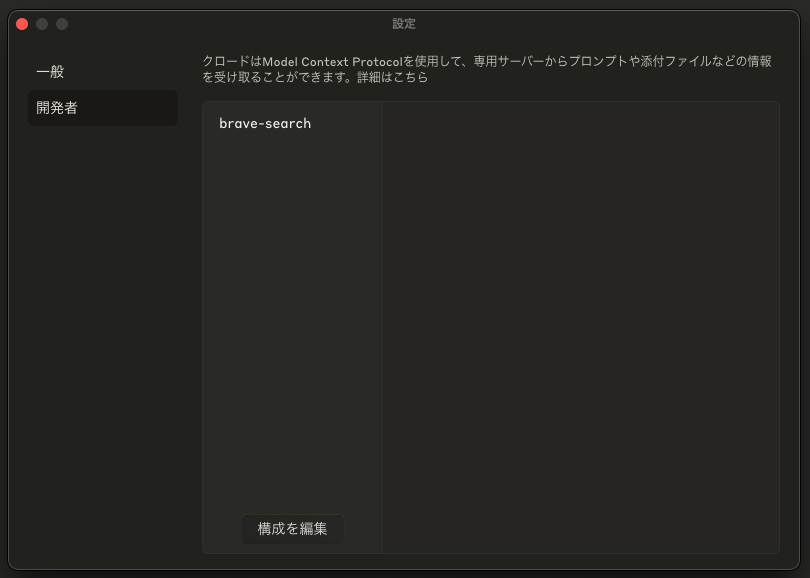The width and height of the screenshot is (810, 578).
Task: Click blank title bar area right of 設定
Action: coord(600,24)
